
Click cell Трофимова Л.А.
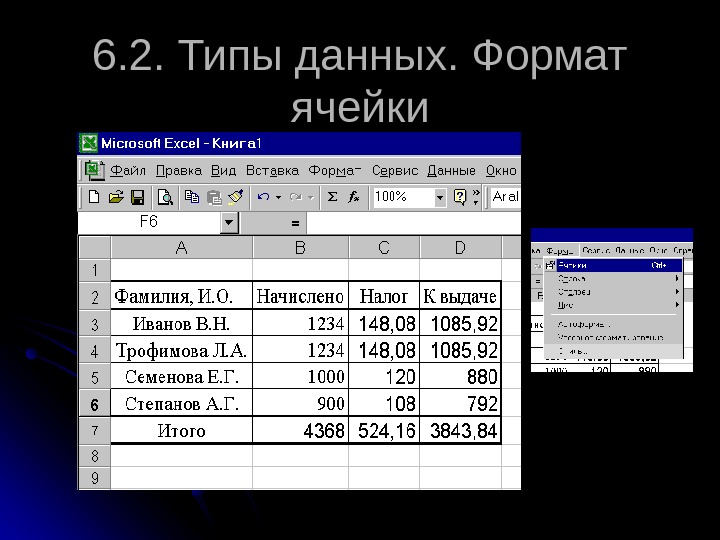(x=181, y=350)
